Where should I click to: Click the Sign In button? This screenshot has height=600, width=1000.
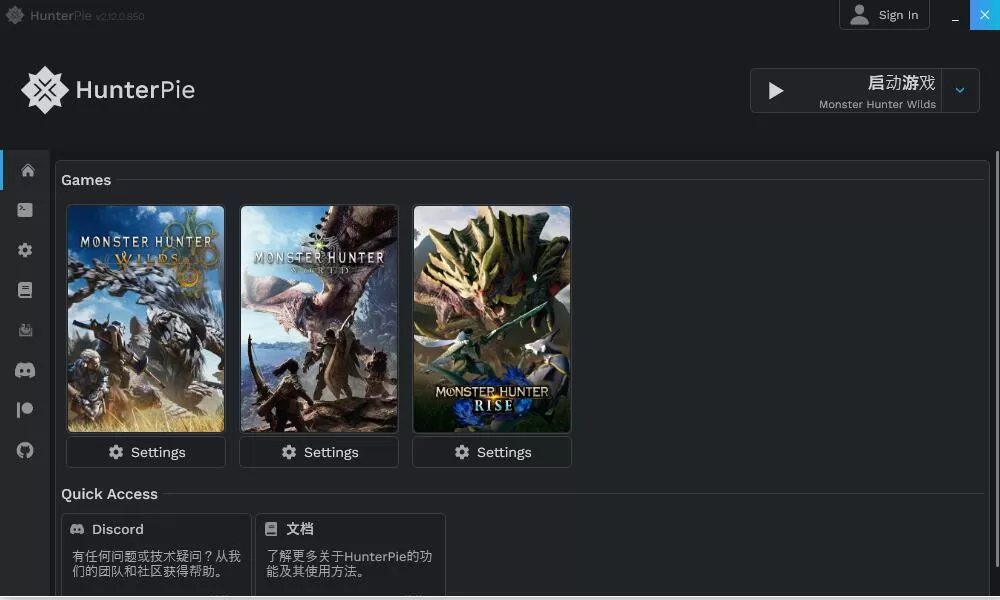coord(884,15)
